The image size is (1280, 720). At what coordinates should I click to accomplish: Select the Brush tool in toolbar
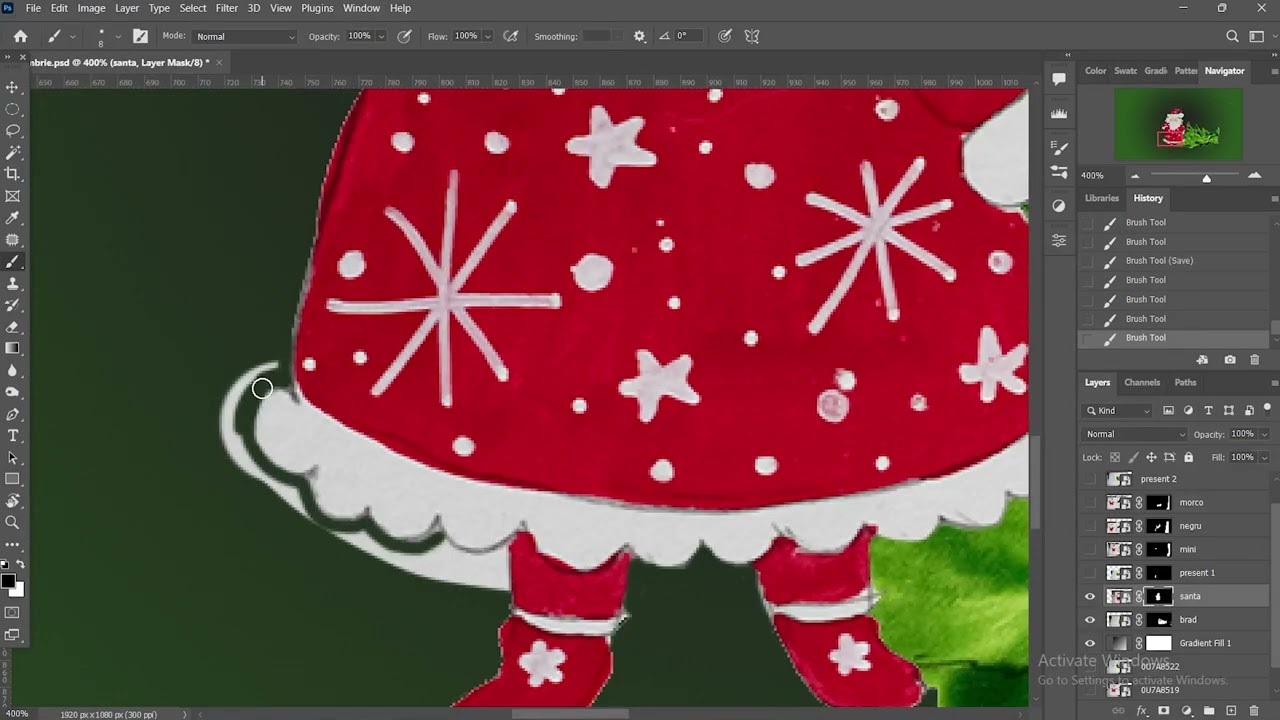click(13, 262)
